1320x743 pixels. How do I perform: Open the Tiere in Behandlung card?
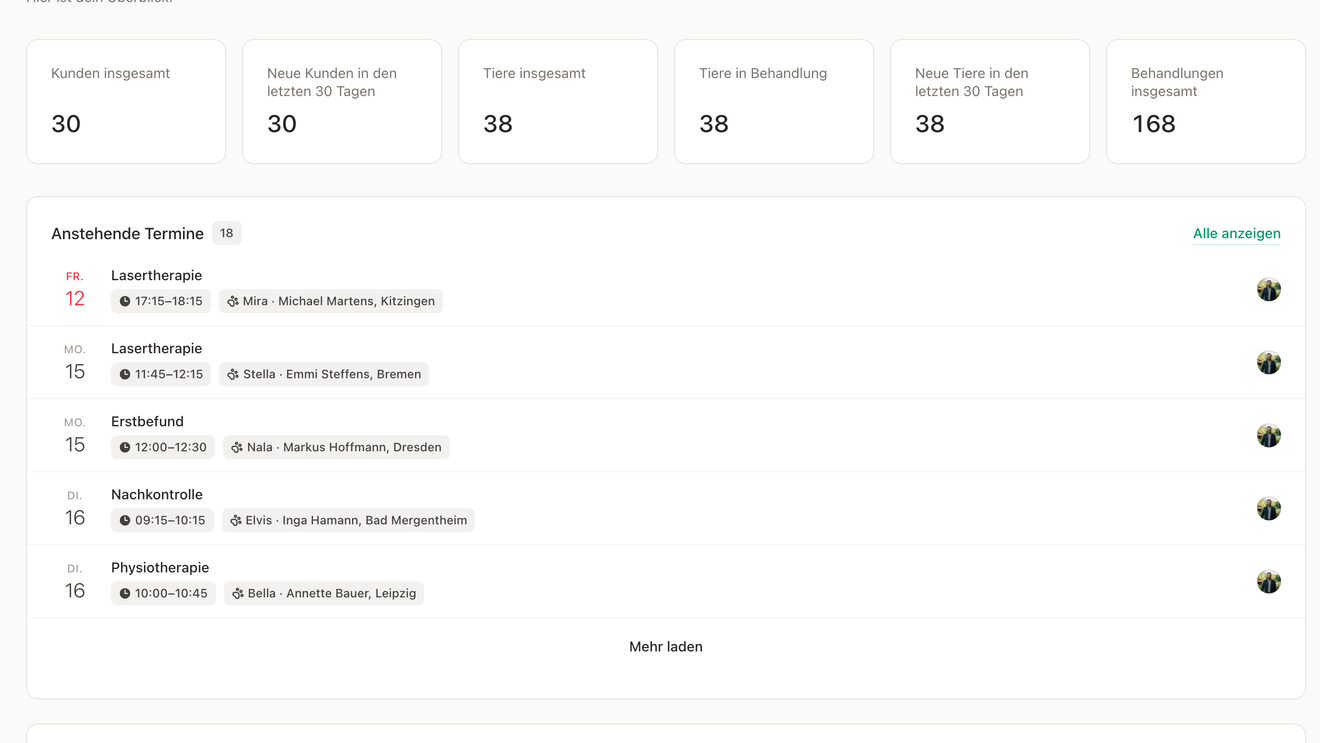coord(774,102)
